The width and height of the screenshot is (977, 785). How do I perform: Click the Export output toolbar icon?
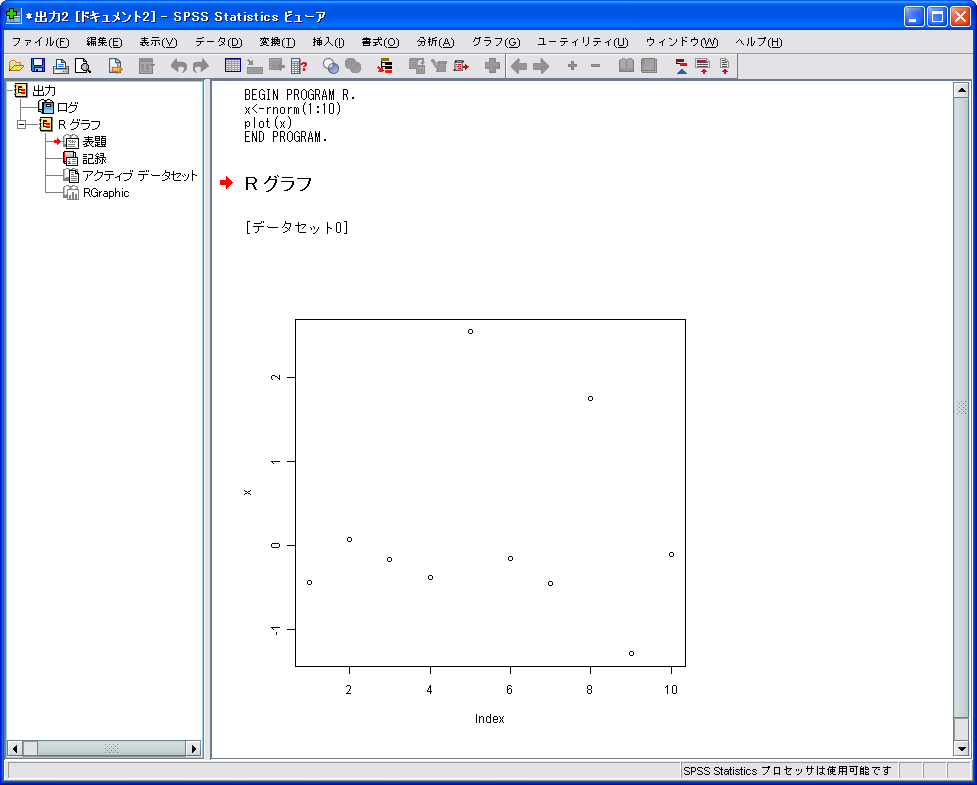pos(115,66)
